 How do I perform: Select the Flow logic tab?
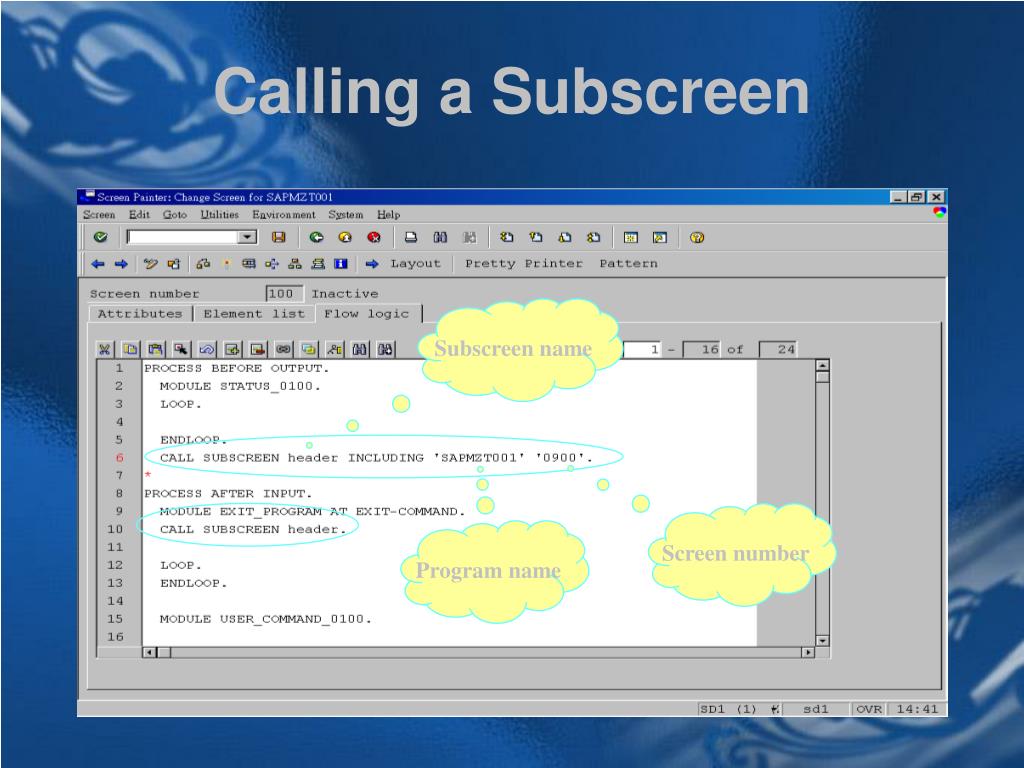tap(366, 314)
